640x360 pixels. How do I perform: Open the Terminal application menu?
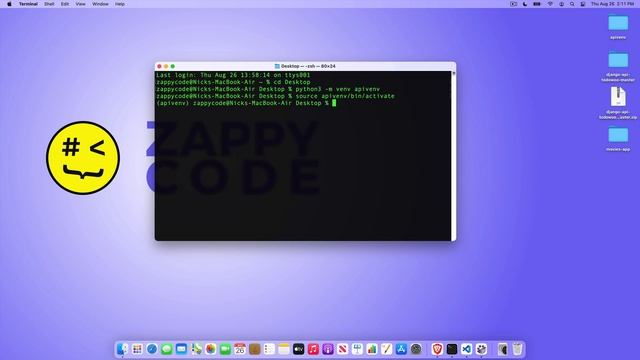coord(28,4)
